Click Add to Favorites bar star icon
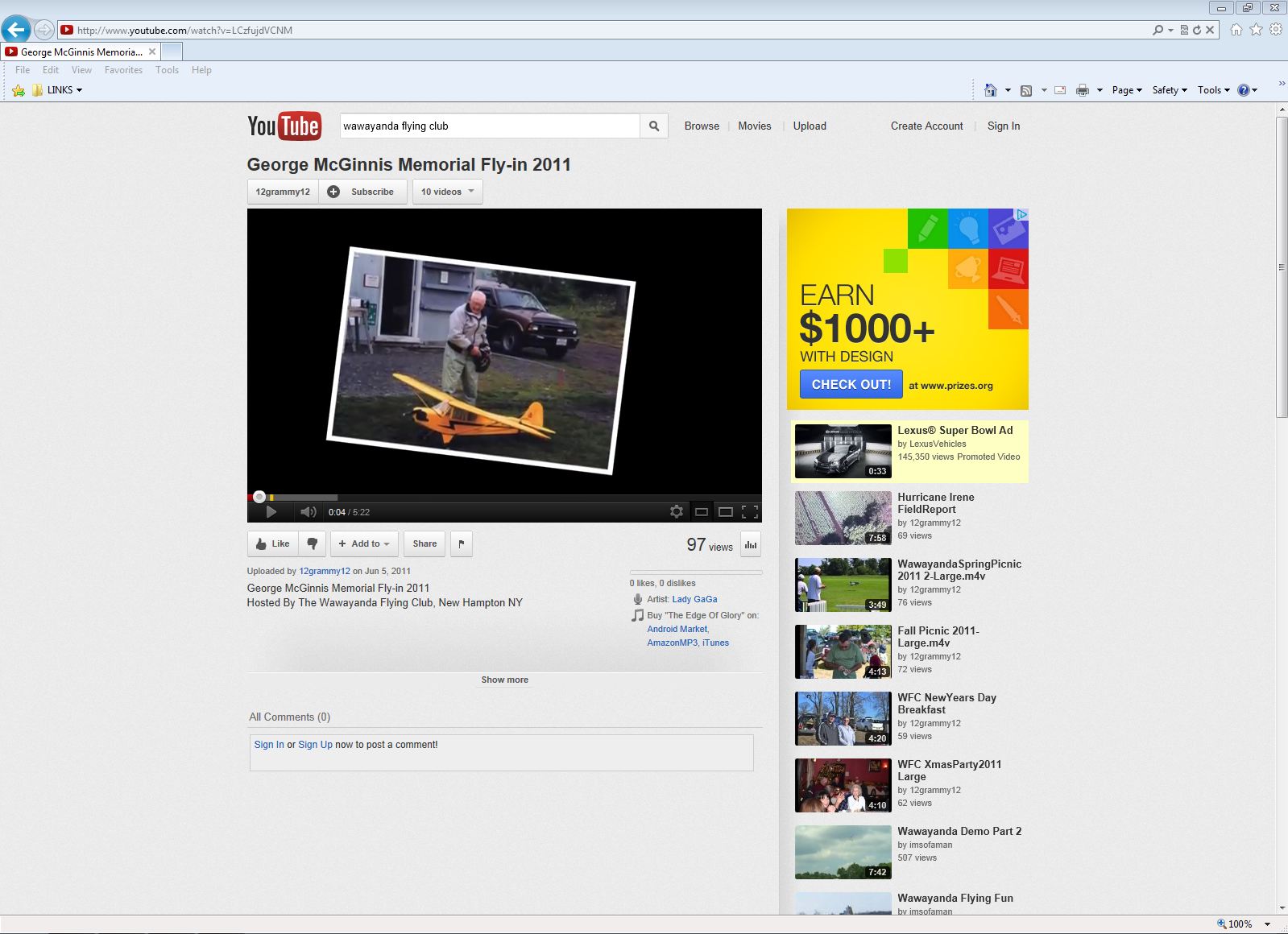Screen dimensions: 1288x934 pos(18,90)
